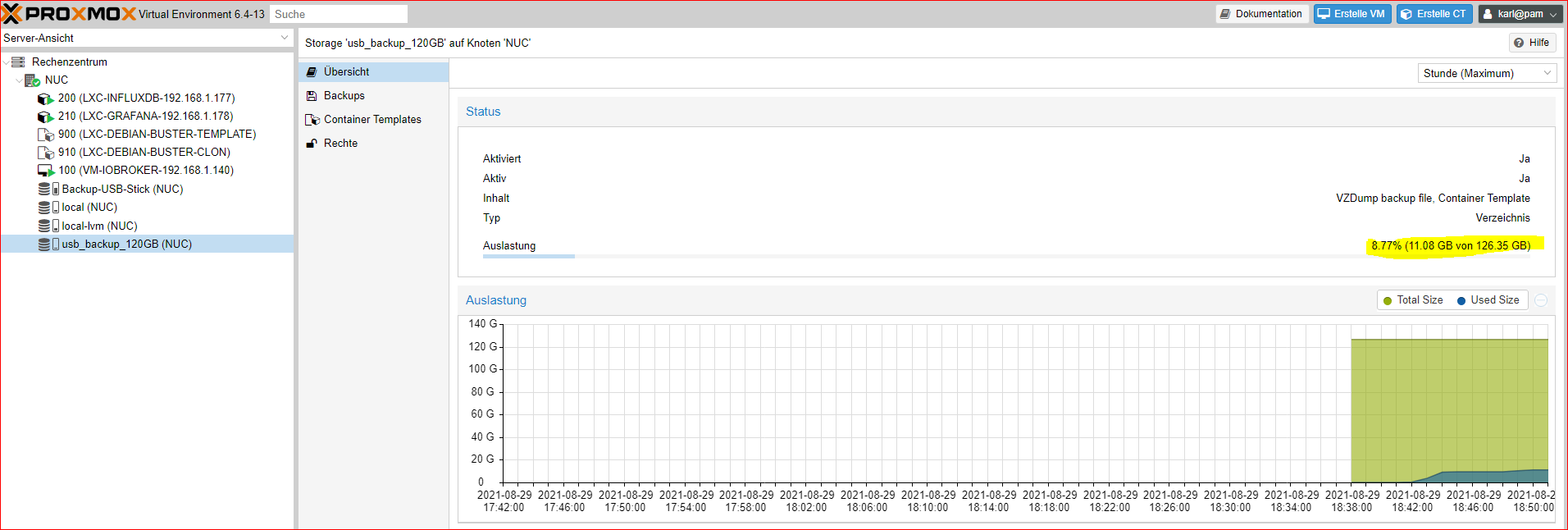The image size is (1568, 530).
Task: Click the Suche search field
Action: (x=339, y=14)
